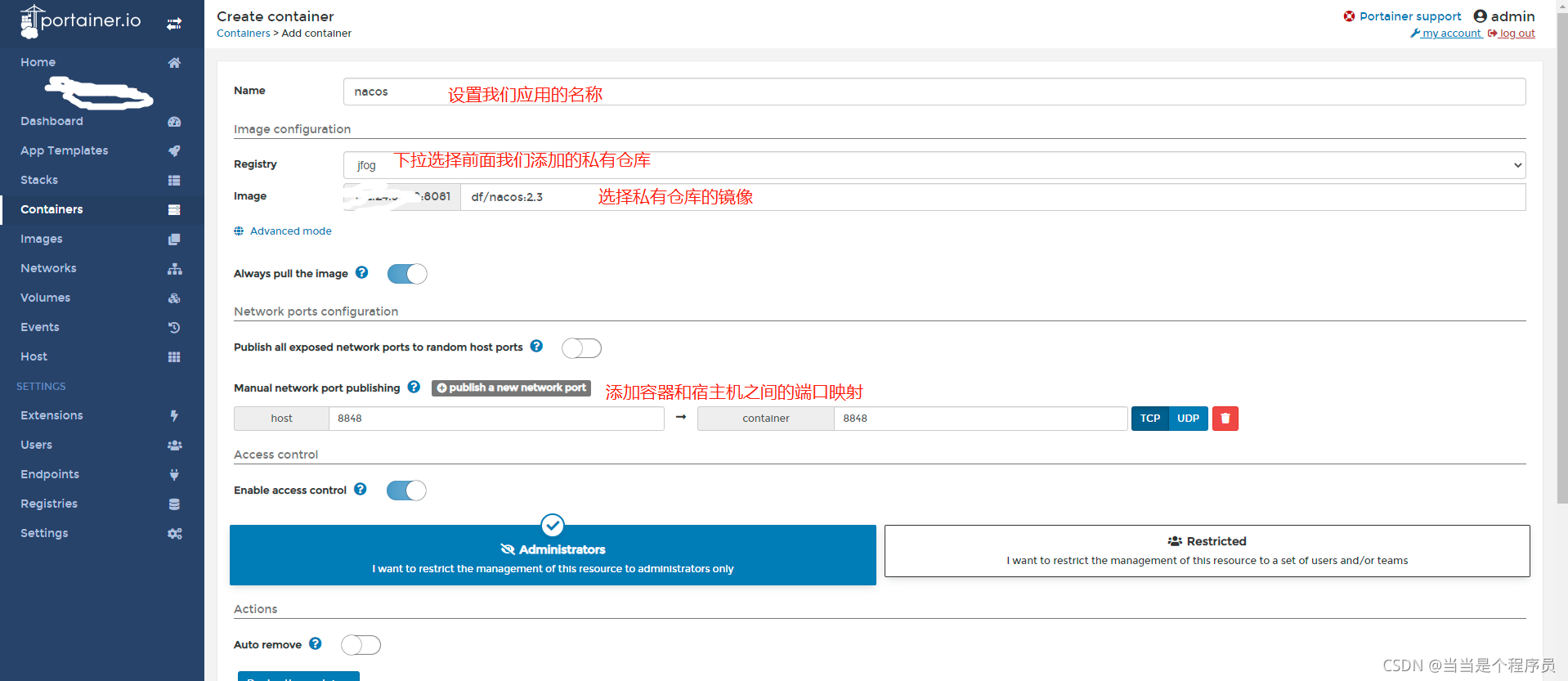The width and height of the screenshot is (1568, 681).
Task: Select Restricted access option
Action: click(x=1207, y=551)
